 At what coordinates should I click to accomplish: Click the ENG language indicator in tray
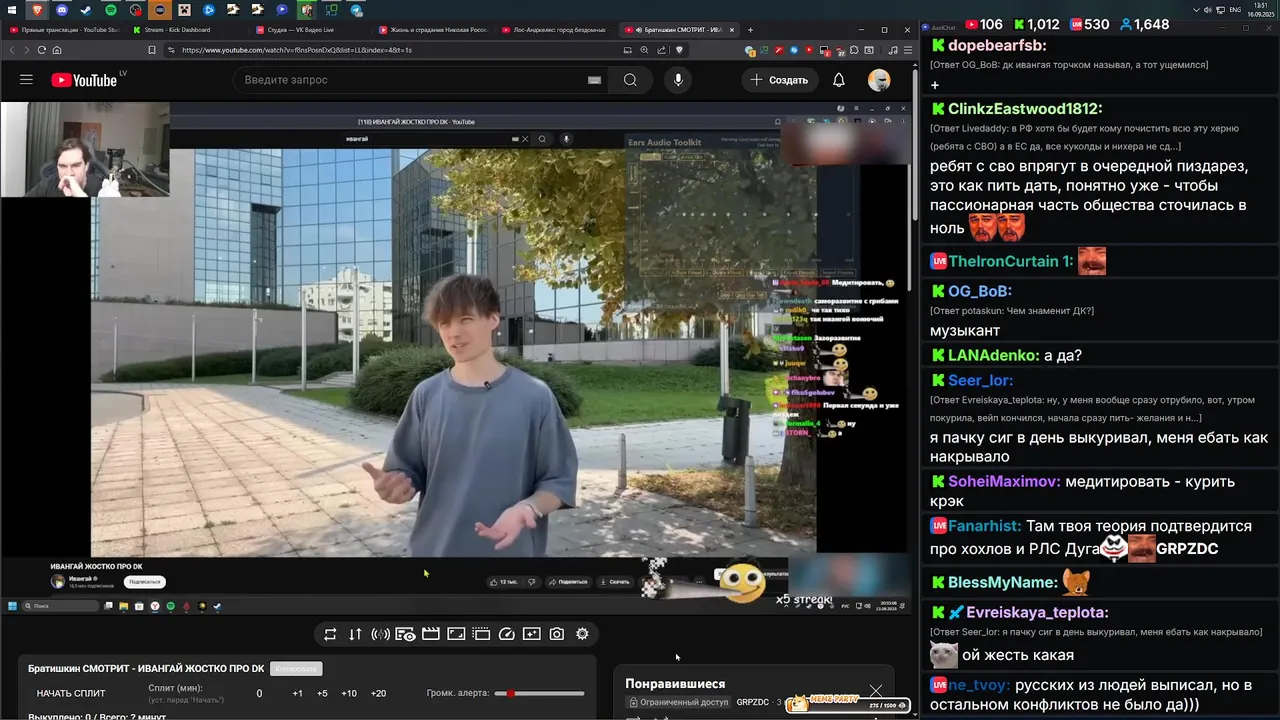coord(1235,10)
